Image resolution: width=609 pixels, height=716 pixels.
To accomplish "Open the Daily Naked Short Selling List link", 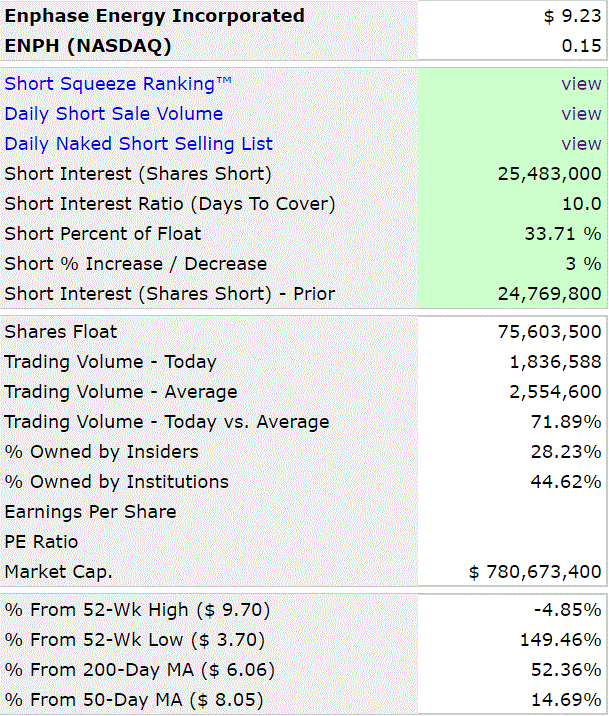I will tap(139, 144).
